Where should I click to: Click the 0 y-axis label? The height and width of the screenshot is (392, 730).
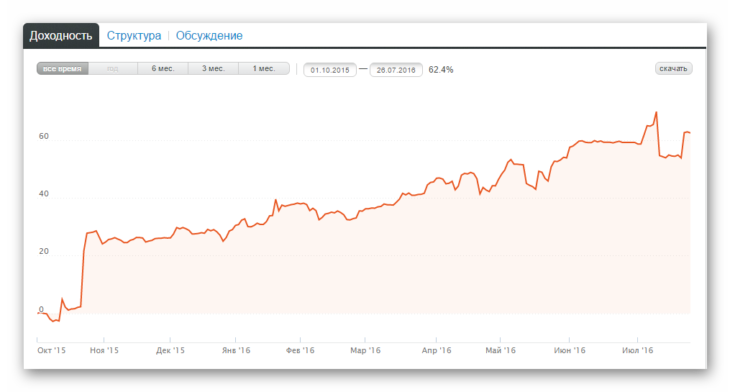tap(41, 309)
